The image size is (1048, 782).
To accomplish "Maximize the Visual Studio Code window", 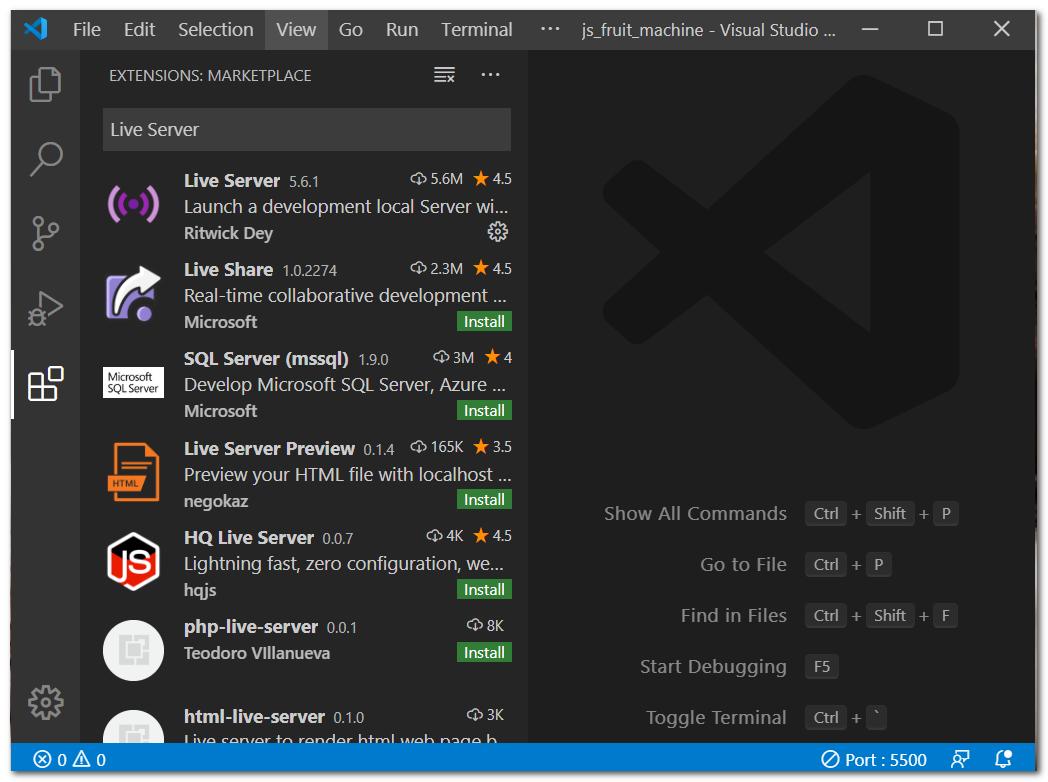I will pyautogui.click(x=935, y=29).
